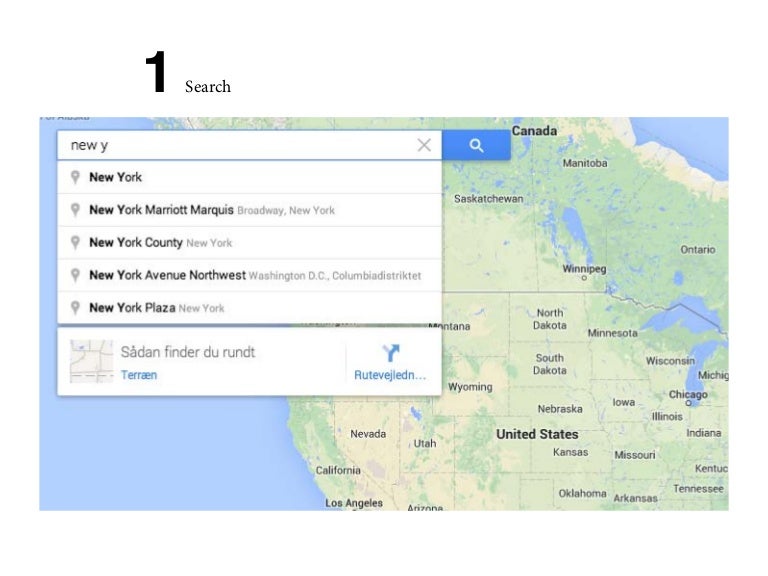Click the 'Rutevejledn...' directions link
This screenshot has width=768, height=576.
[x=390, y=376]
